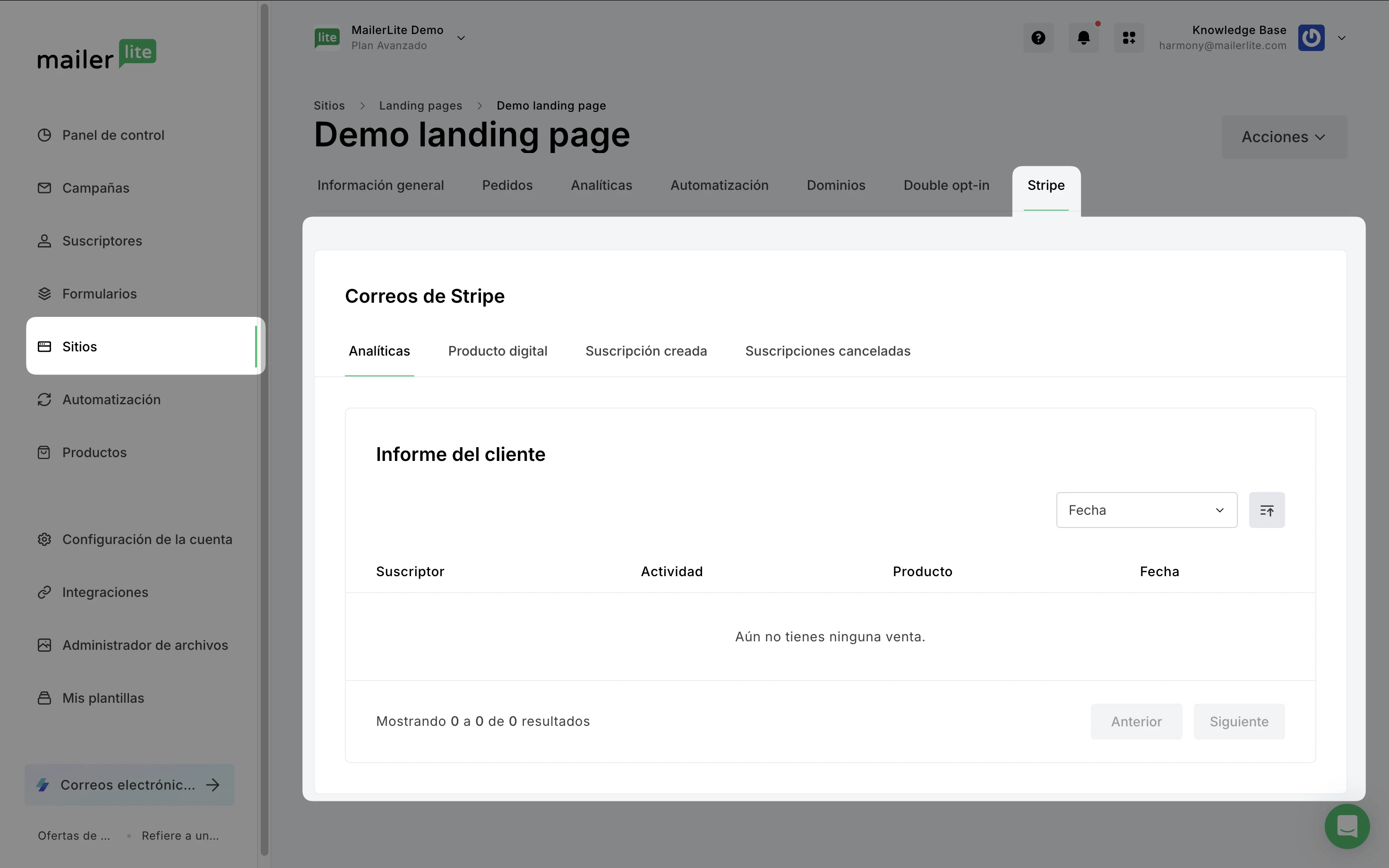Click the Productos bag icon
The image size is (1389, 868).
44,452
